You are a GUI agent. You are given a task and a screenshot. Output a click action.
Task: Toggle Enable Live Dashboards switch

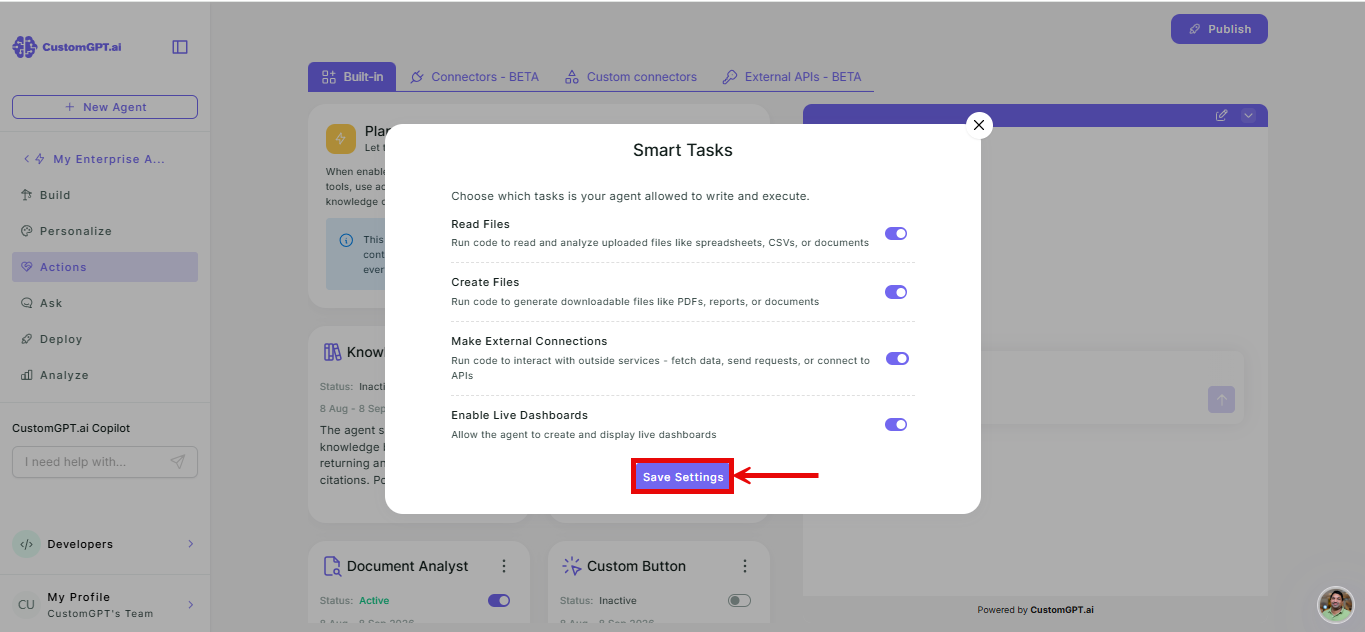[x=896, y=424]
